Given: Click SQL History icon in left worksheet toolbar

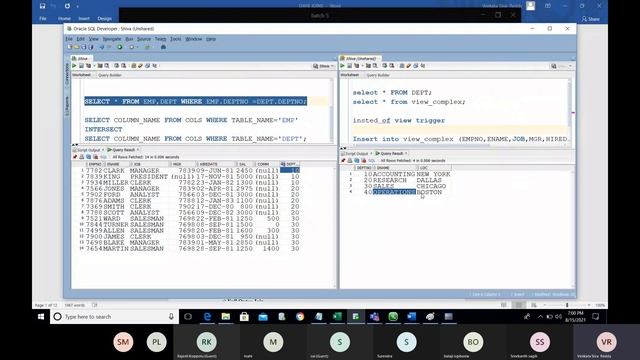Looking at the screenshot, I should [x=148, y=66].
